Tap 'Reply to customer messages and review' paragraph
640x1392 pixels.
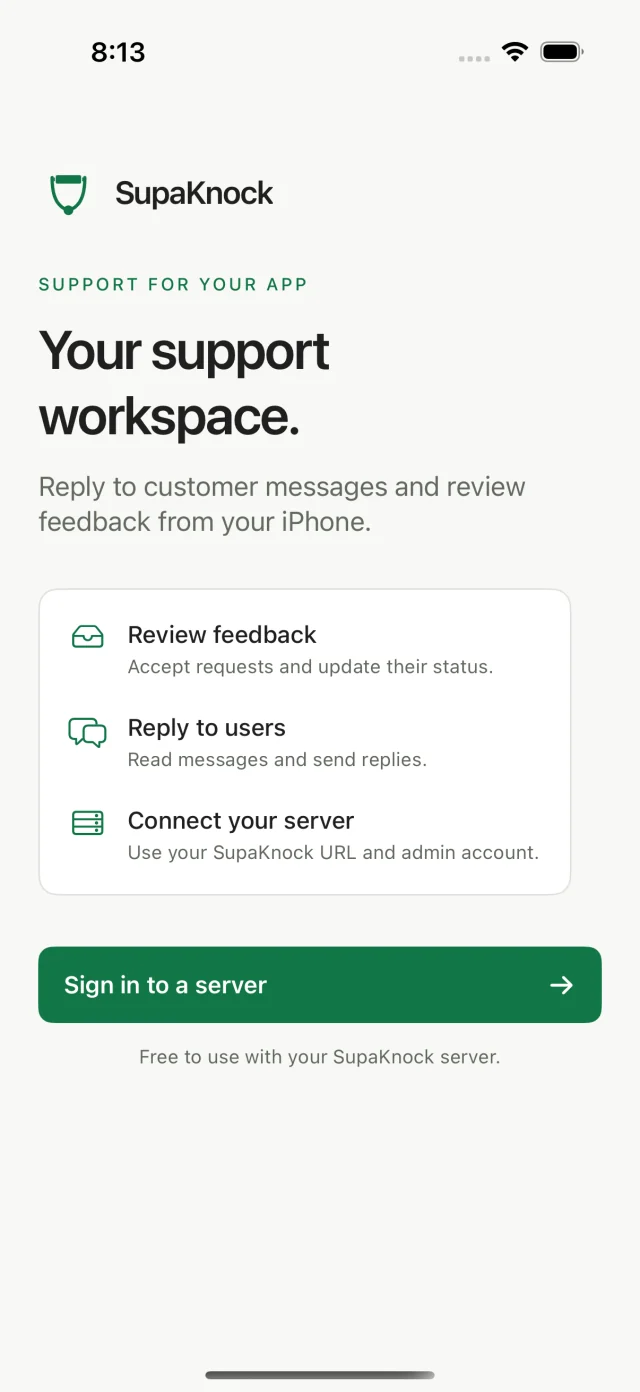tap(282, 504)
